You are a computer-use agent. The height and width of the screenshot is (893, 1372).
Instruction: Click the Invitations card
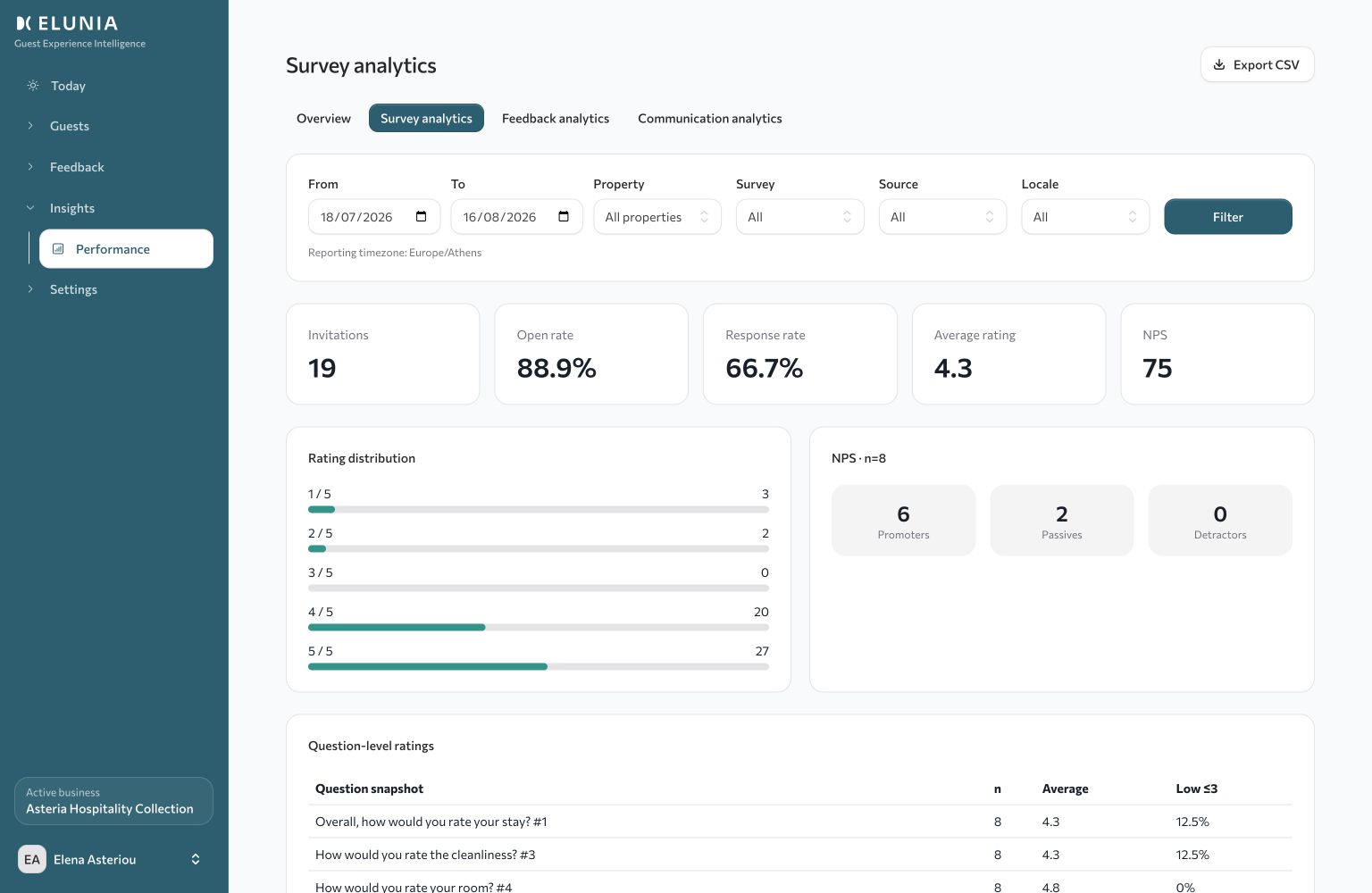(383, 354)
